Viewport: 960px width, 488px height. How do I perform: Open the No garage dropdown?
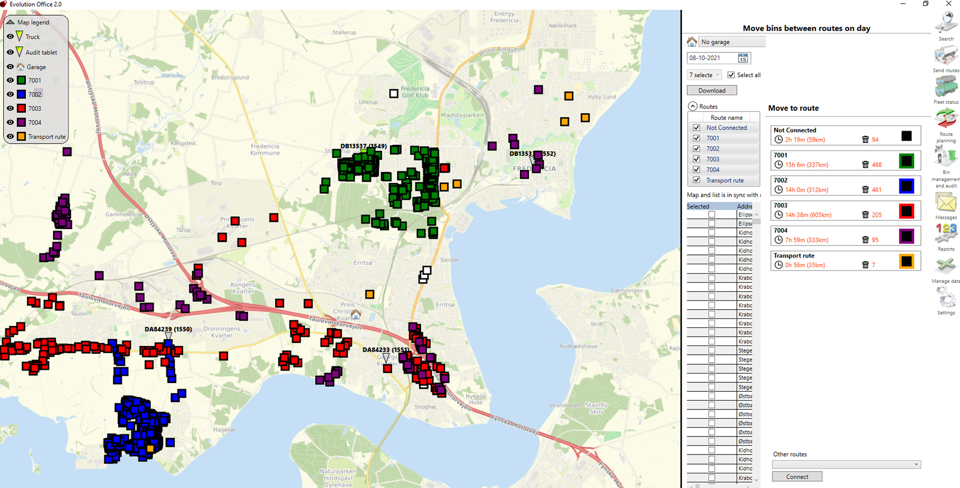click(731, 42)
